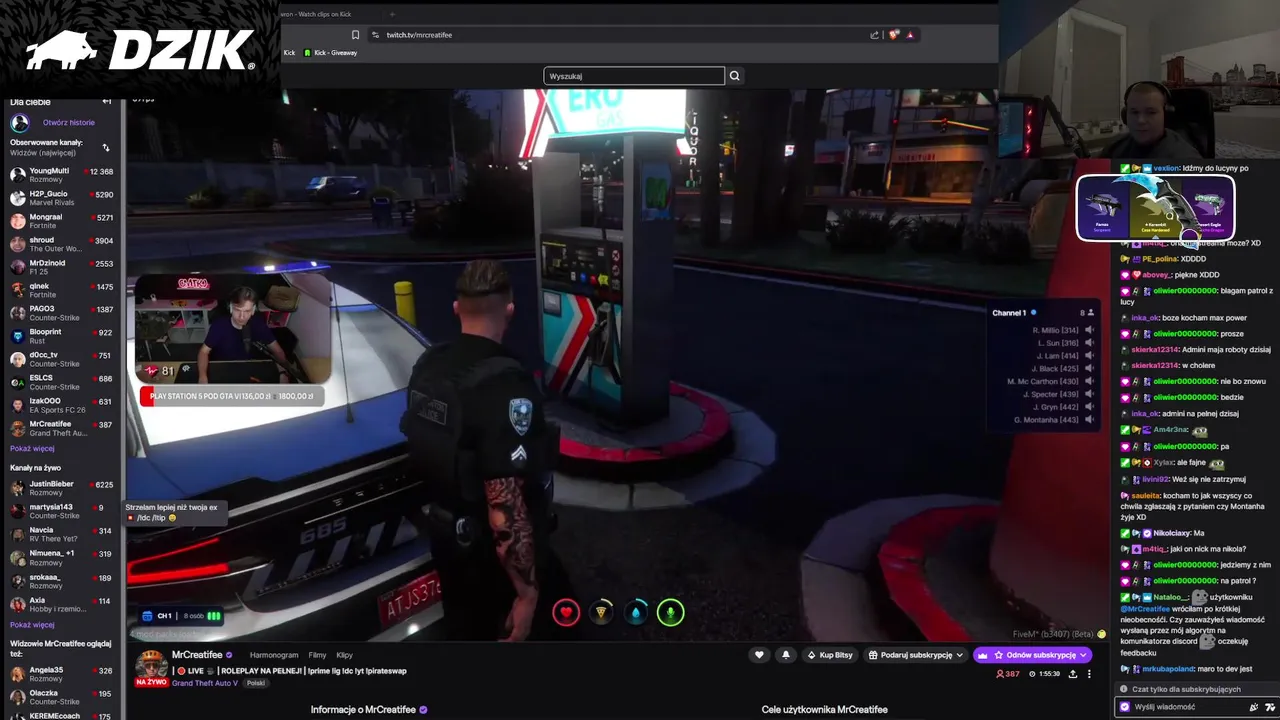Open YoungMulti channel in sidebar
The height and width of the screenshot is (720, 1280).
pos(61,175)
